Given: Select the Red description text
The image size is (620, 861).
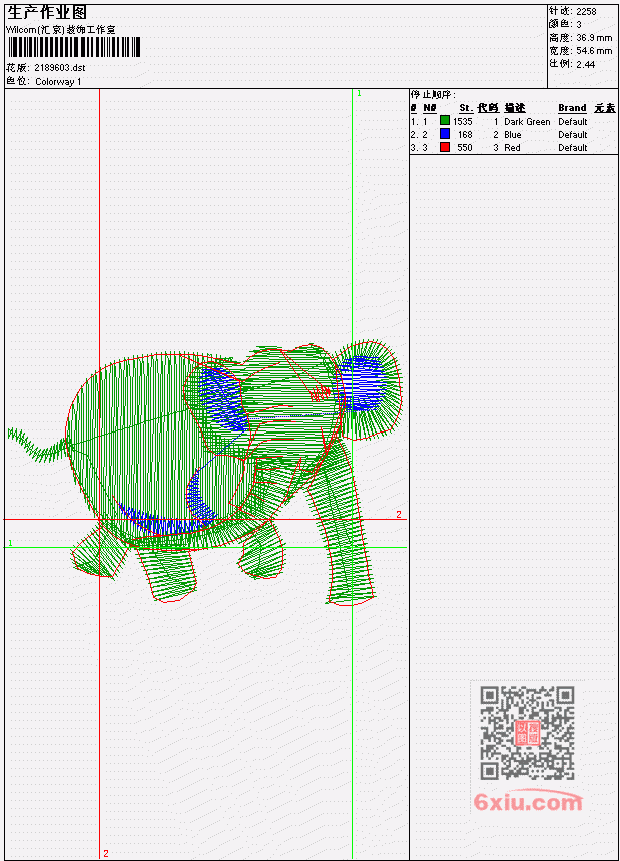Looking at the screenshot, I should 512,148.
